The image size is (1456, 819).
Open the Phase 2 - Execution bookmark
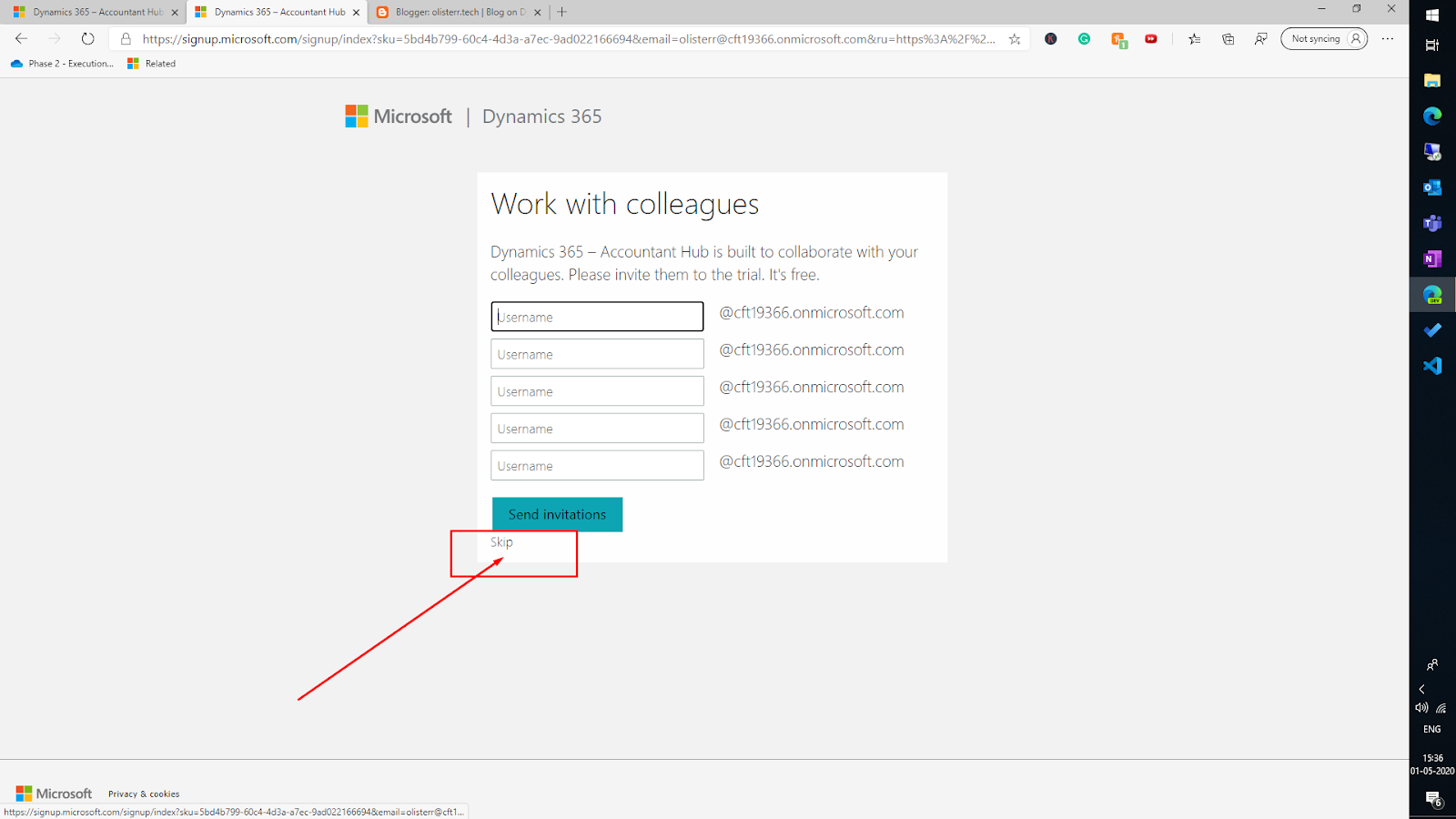point(62,64)
